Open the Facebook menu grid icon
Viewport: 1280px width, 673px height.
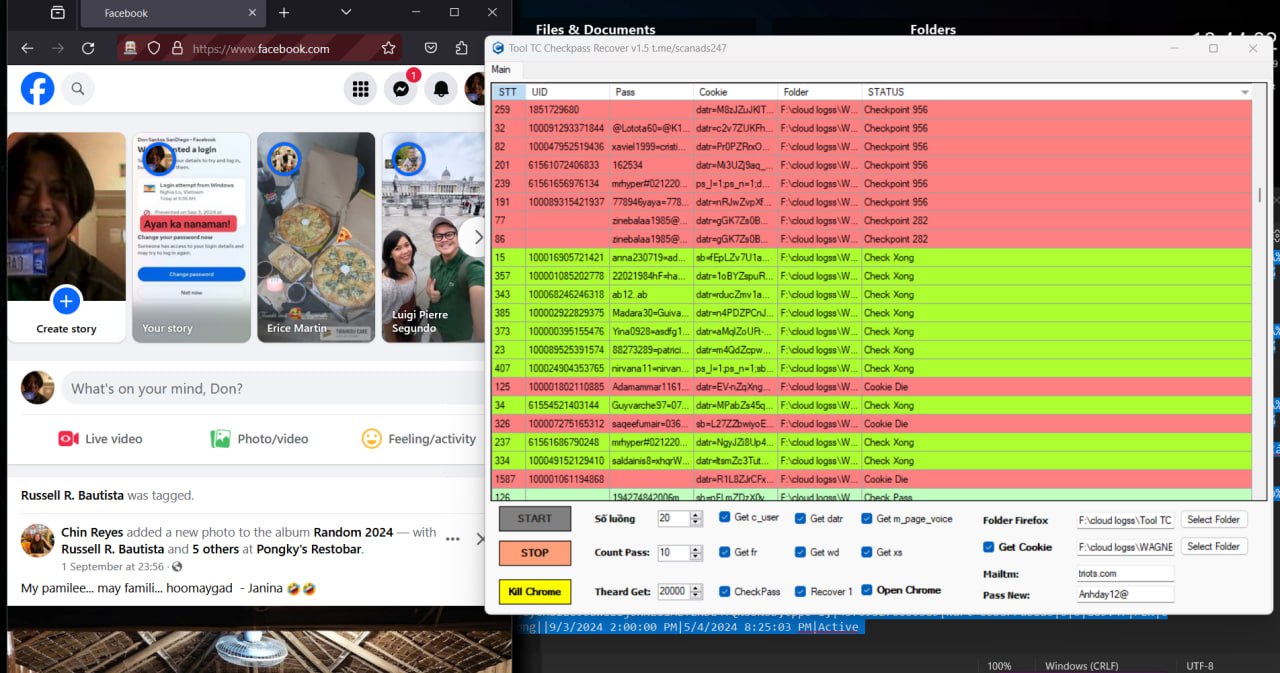pos(360,89)
